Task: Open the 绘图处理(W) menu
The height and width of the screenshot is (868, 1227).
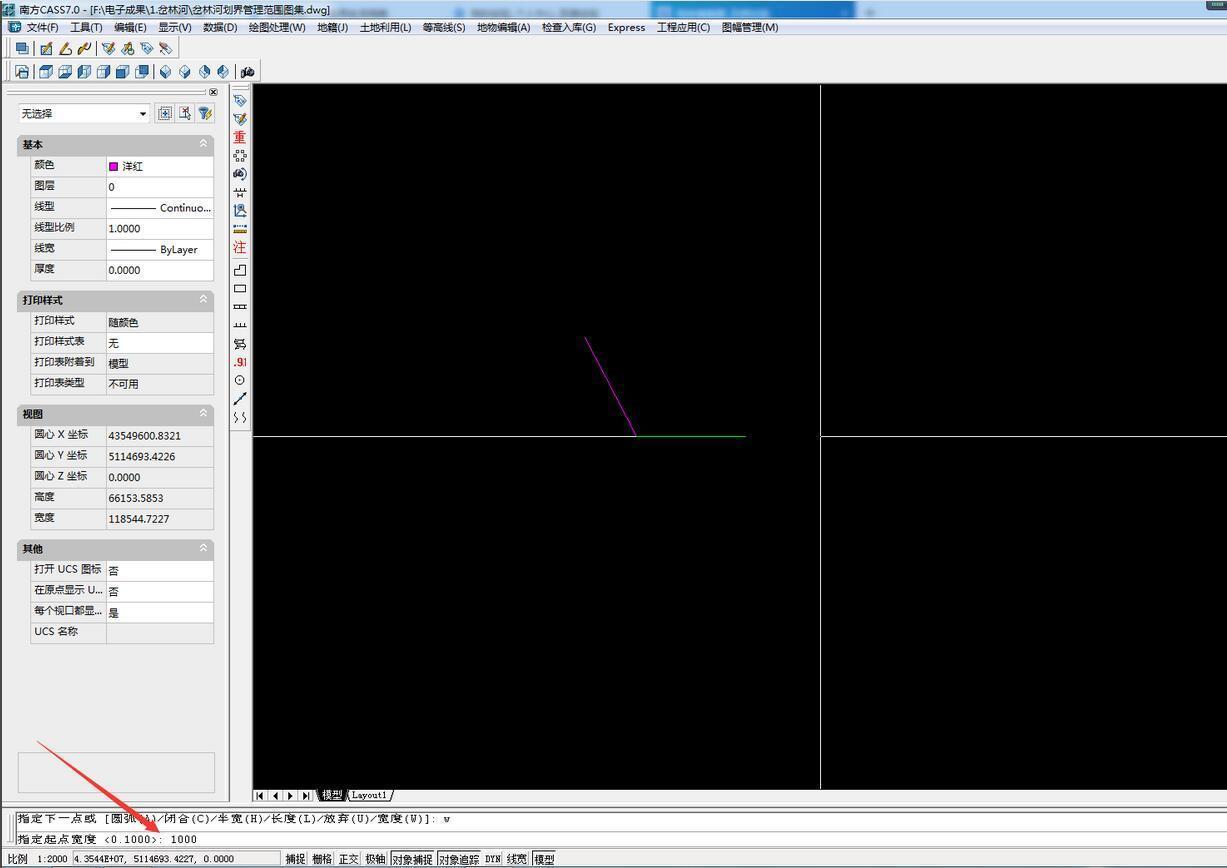Action: pos(277,27)
